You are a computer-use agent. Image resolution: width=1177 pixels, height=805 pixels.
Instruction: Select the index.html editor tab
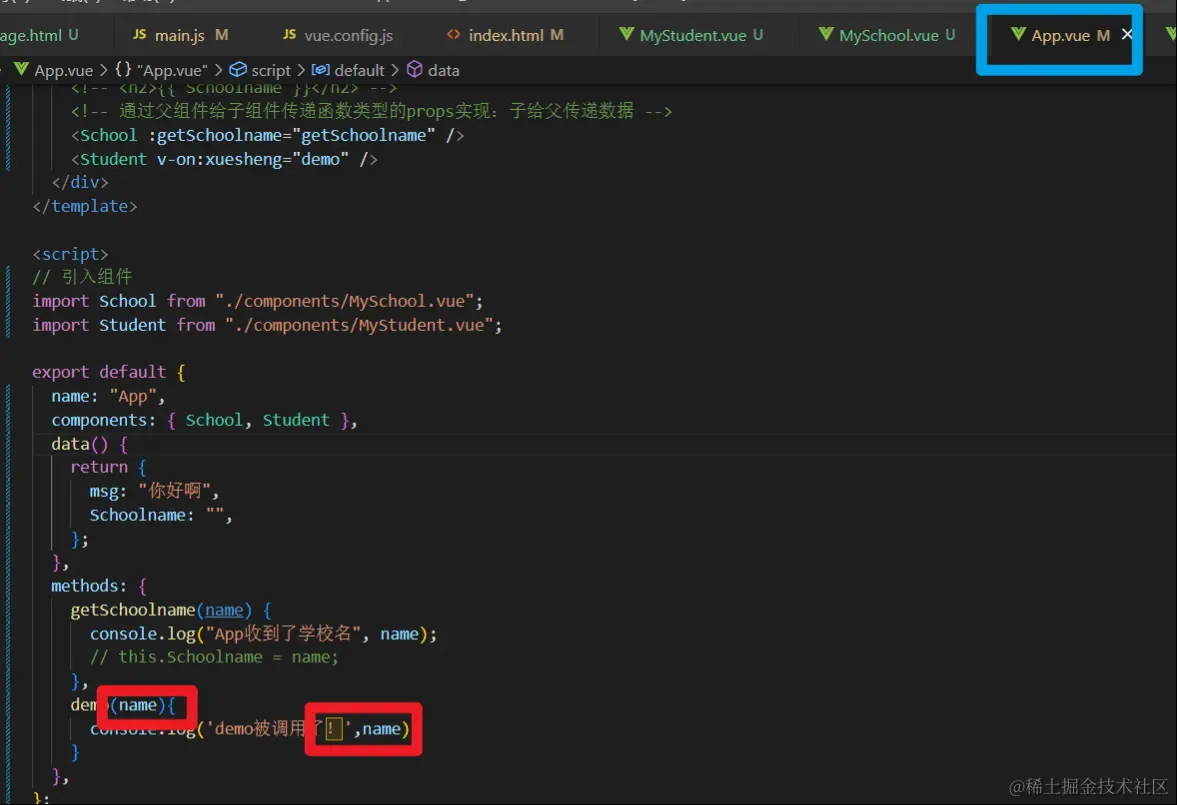(504, 35)
